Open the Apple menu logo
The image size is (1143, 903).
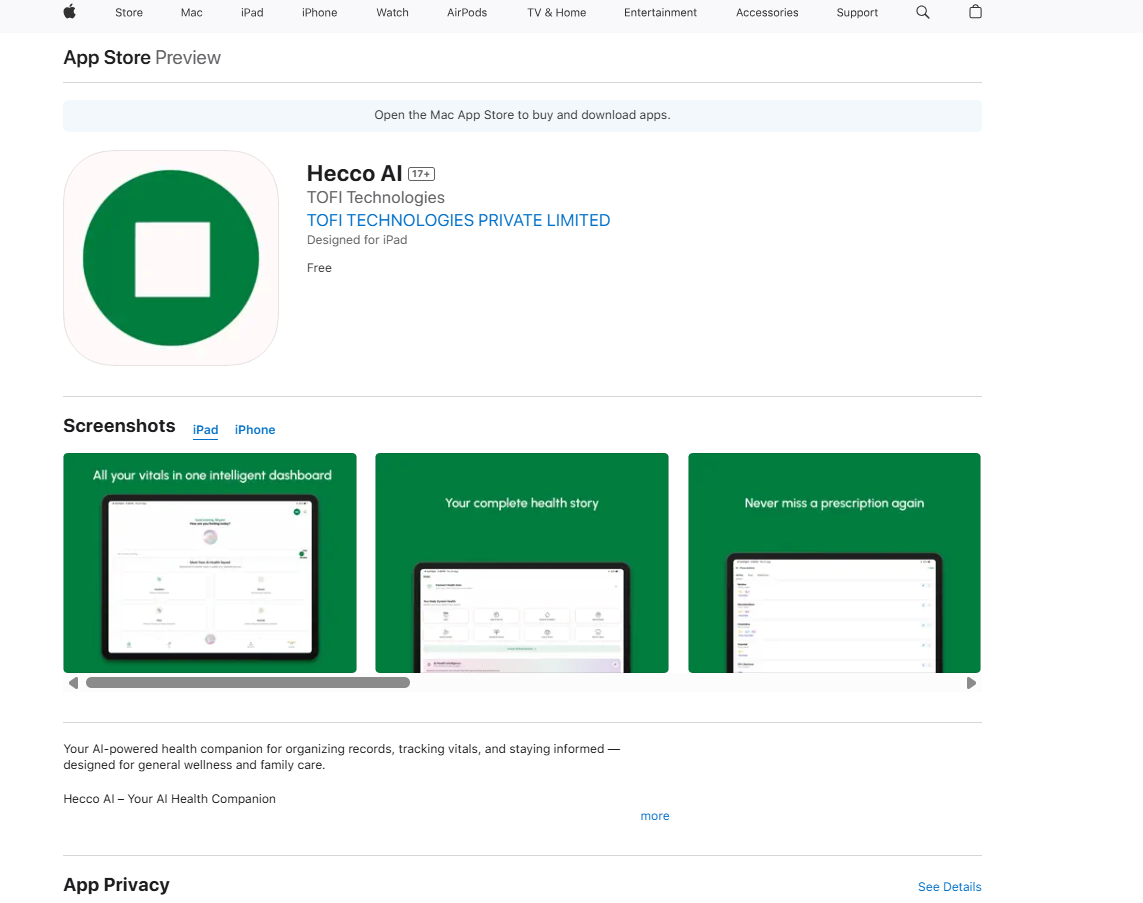pyautogui.click(x=69, y=12)
